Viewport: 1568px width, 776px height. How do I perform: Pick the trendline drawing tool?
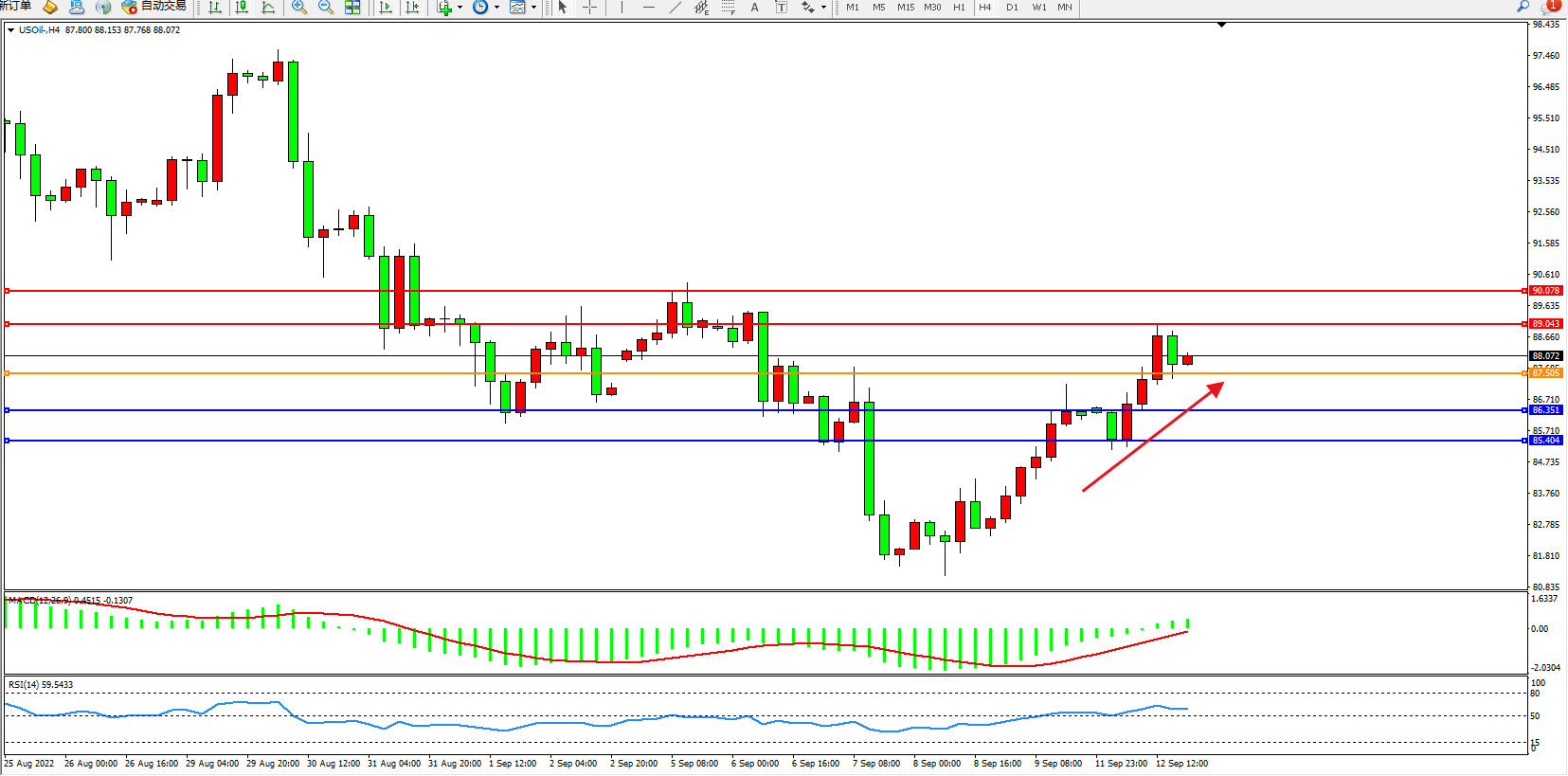click(675, 8)
